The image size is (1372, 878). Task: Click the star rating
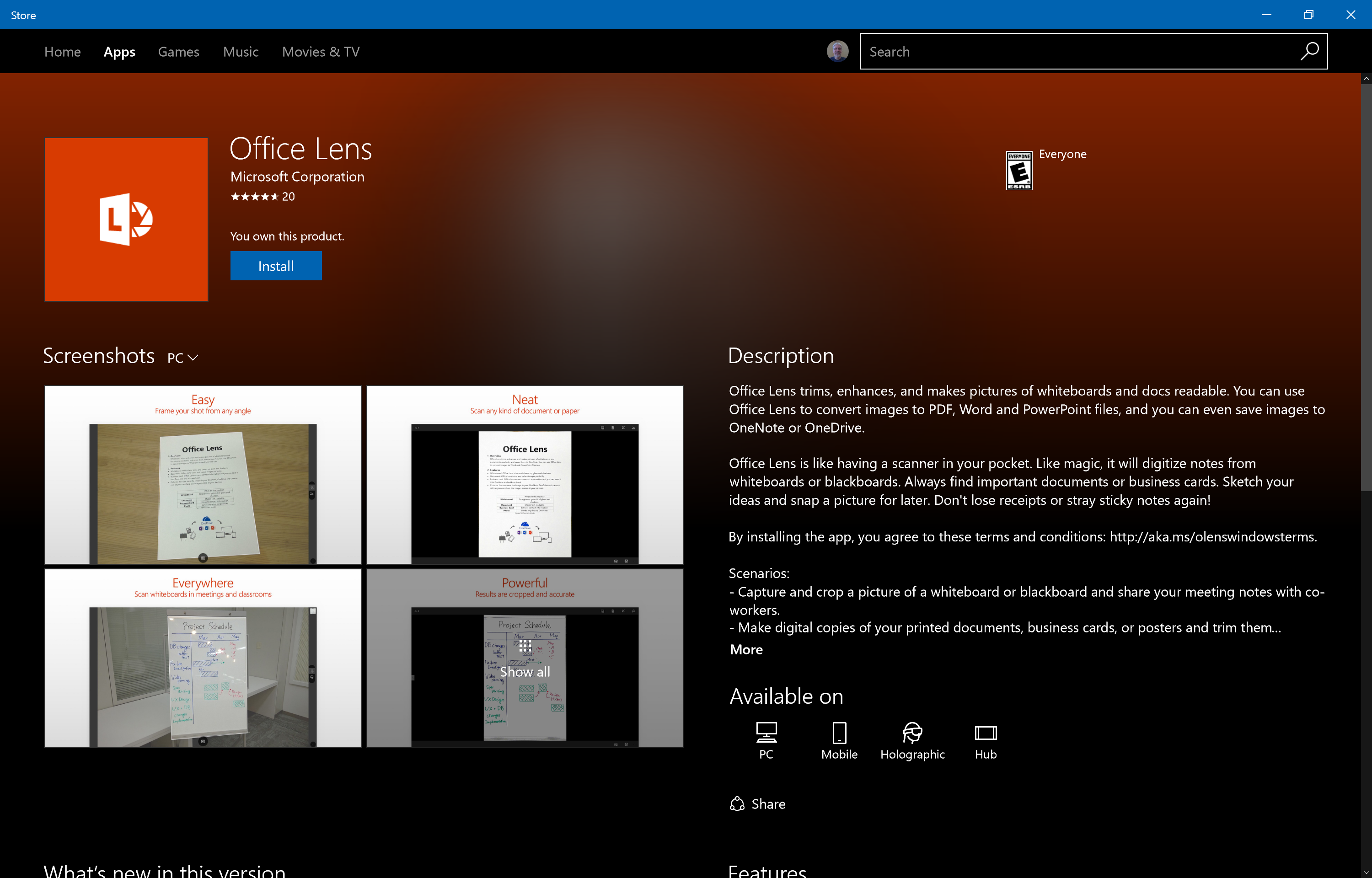254,197
